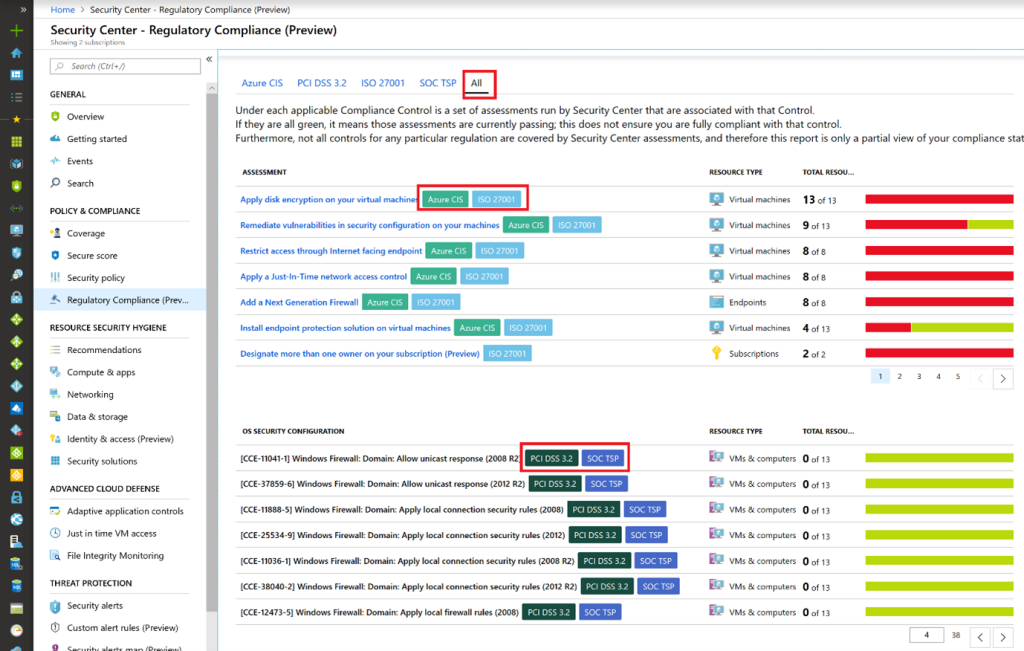Image resolution: width=1024 pixels, height=651 pixels.
Task: Click the Adaptive application controls icon
Action: tap(56, 511)
